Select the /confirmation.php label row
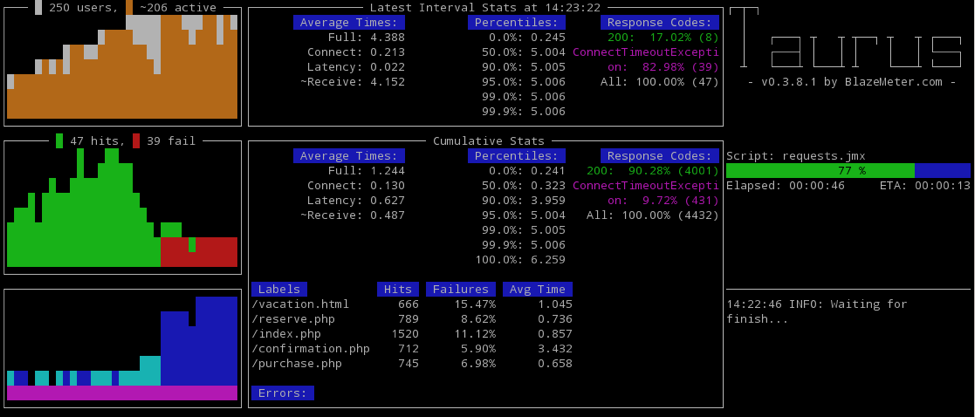This screenshot has height=417, width=975. pyautogui.click(x=412, y=349)
